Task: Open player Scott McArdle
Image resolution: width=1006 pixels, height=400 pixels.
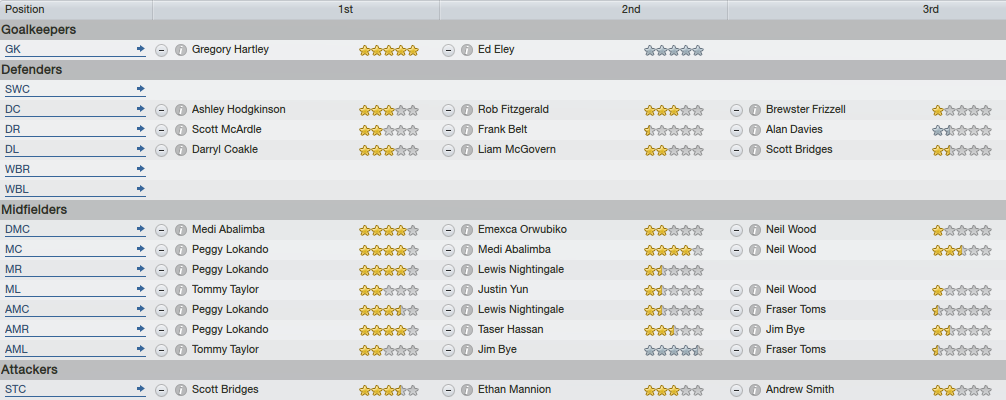Action: pyautogui.click(x=226, y=129)
